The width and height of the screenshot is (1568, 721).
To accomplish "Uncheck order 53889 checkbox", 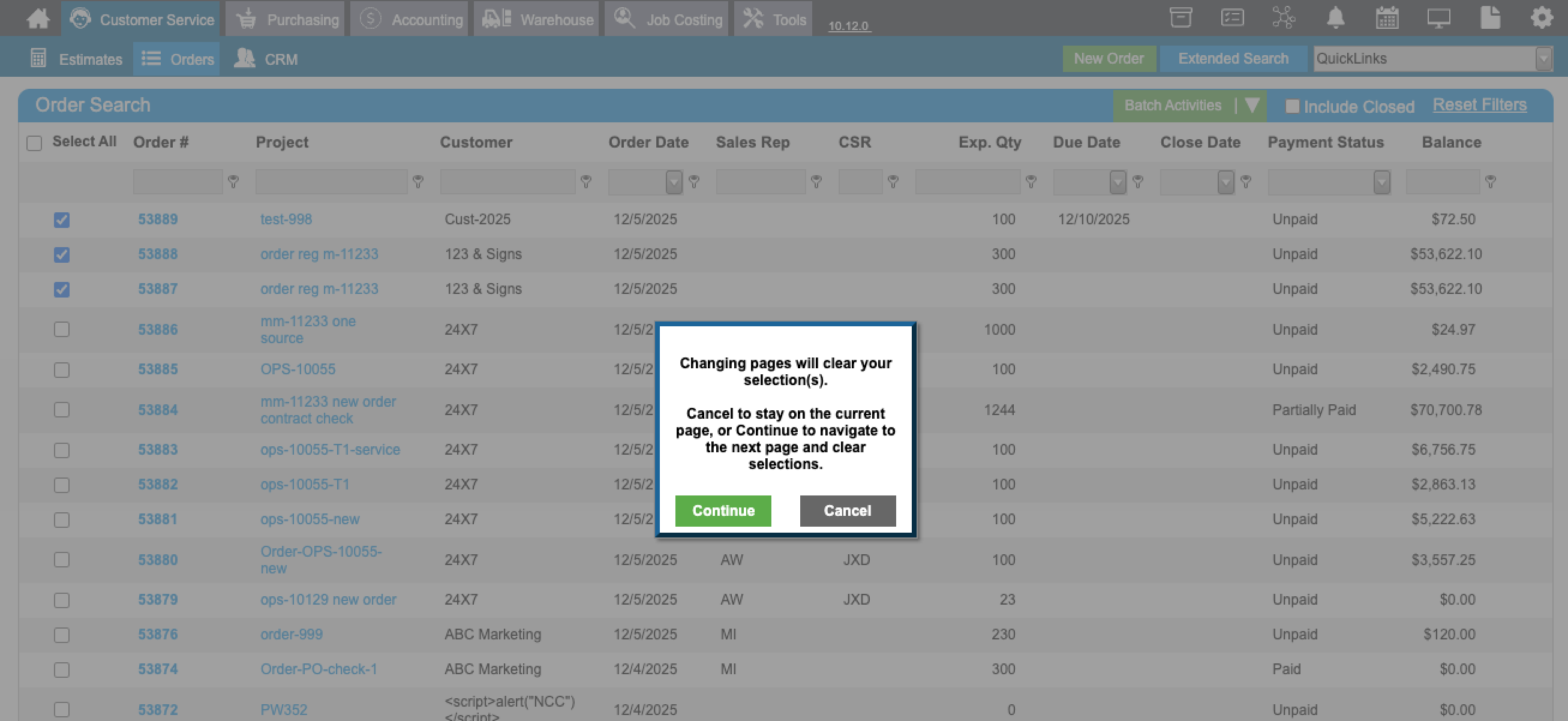I will click(x=61, y=220).
